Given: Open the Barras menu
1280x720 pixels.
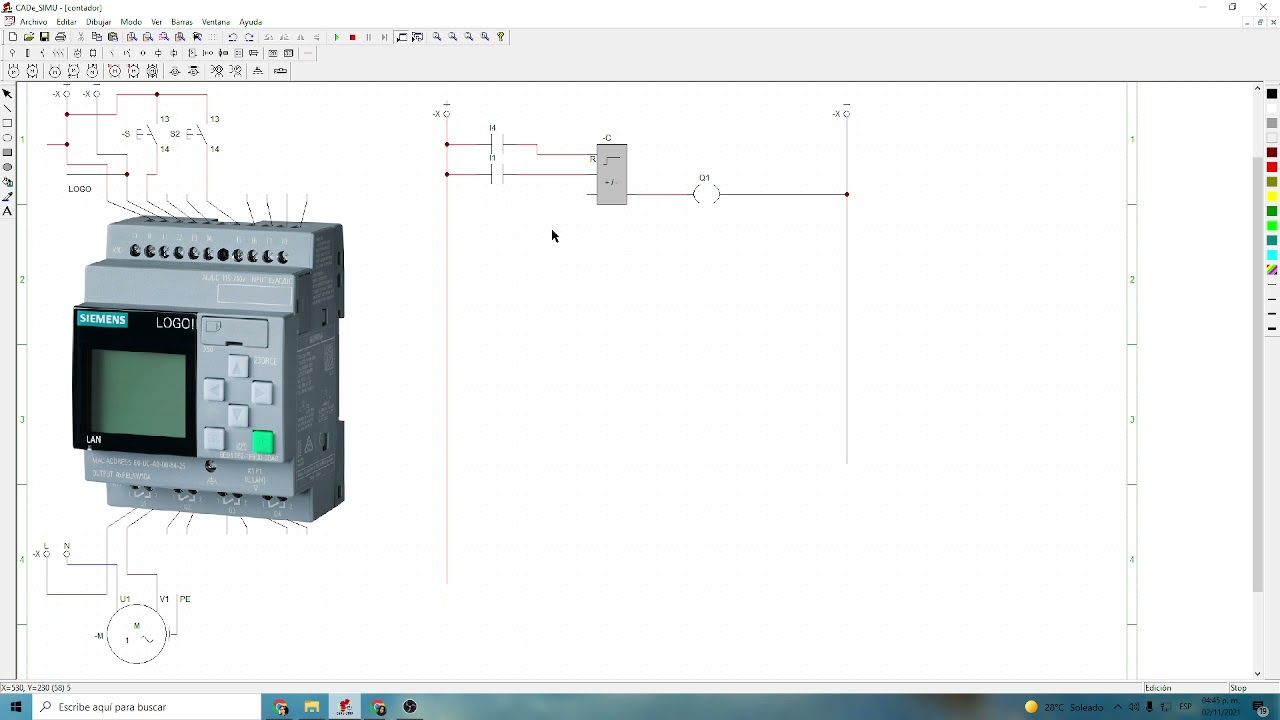Looking at the screenshot, I should pos(182,22).
